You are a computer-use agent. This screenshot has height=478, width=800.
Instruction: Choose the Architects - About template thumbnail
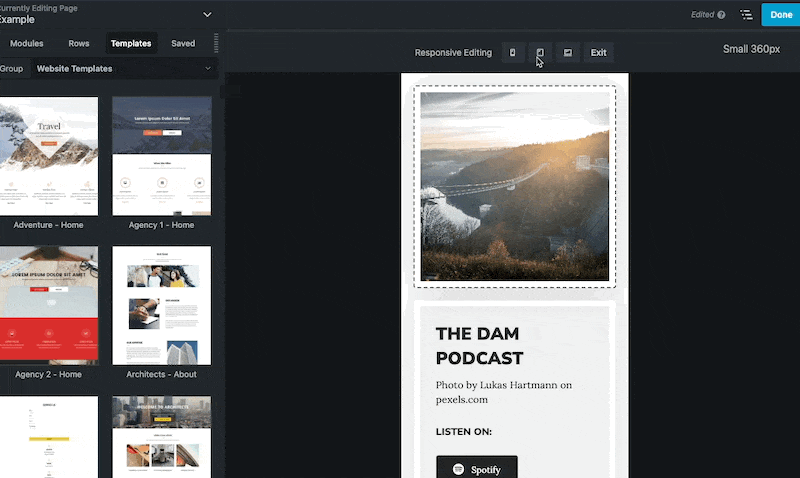162,305
